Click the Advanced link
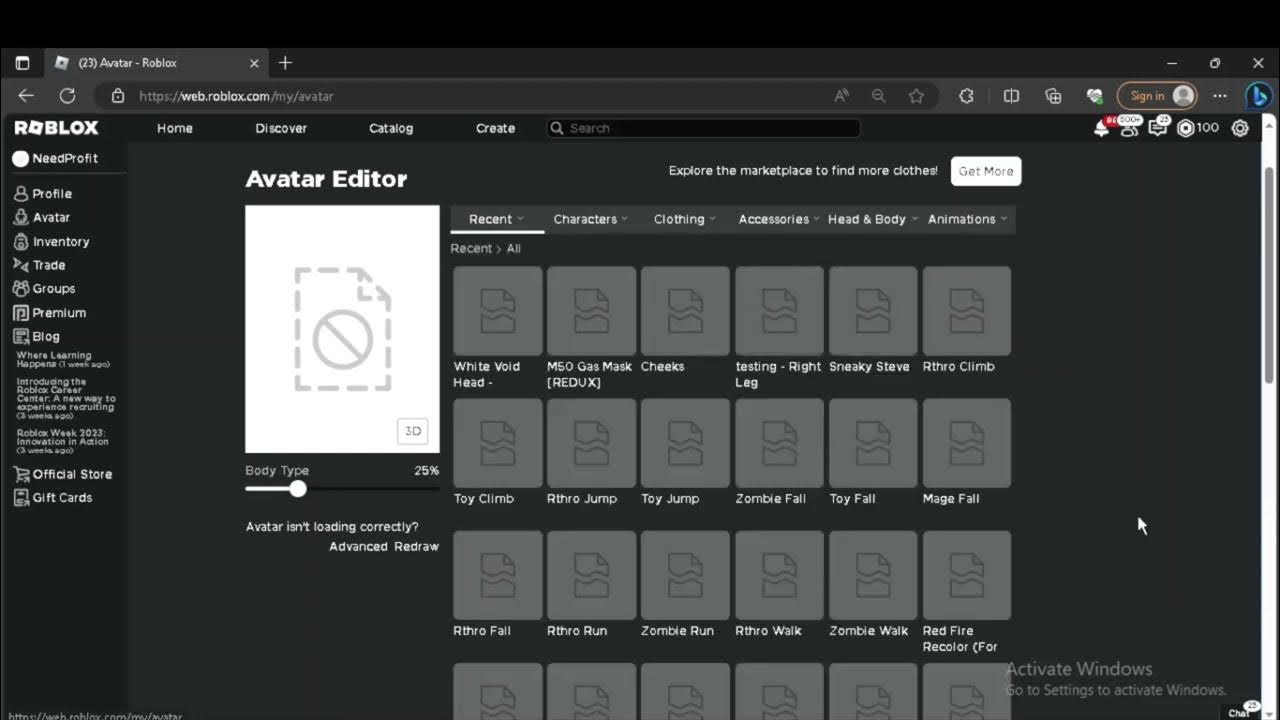Image resolution: width=1280 pixels, height=720 pixels. tap(358, 546)
